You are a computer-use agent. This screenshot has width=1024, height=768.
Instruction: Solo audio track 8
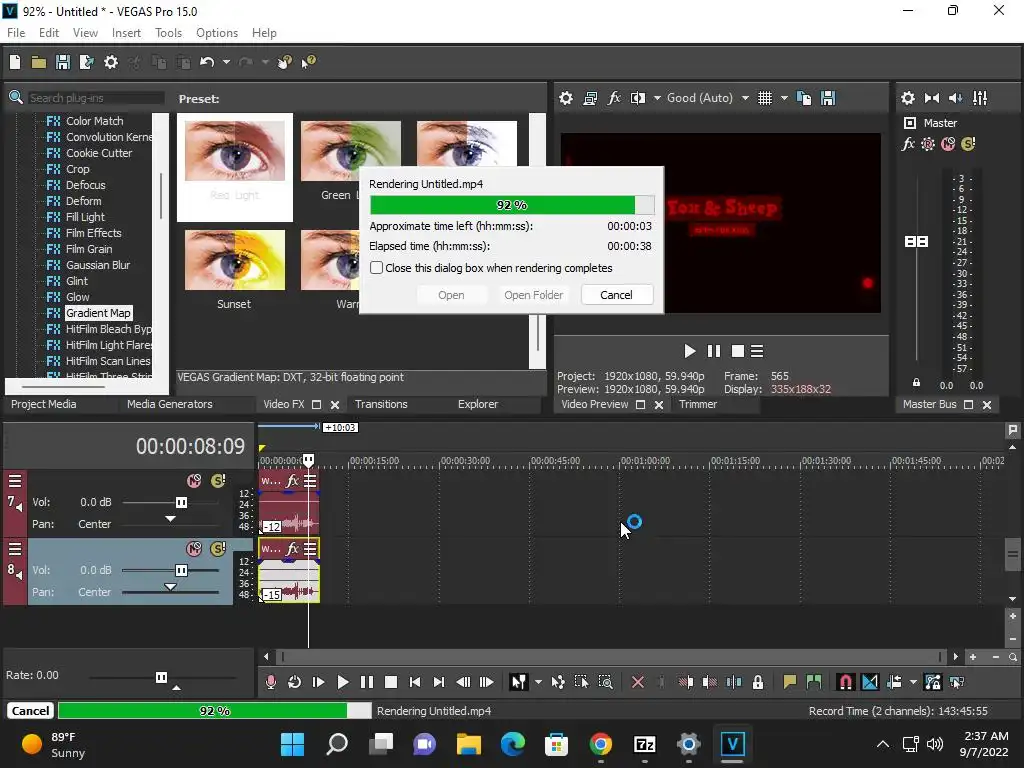coord(218,549)
